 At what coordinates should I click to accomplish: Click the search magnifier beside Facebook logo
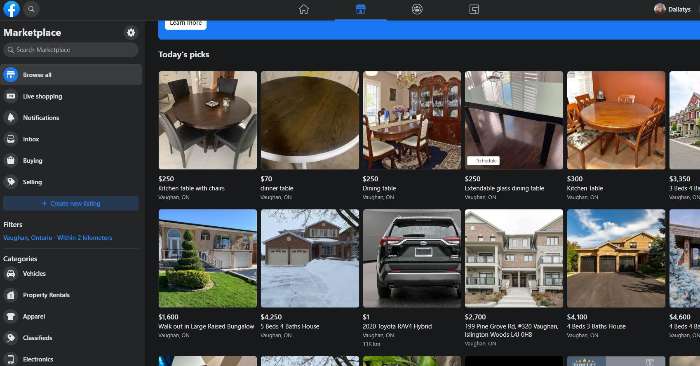(31, 9)
